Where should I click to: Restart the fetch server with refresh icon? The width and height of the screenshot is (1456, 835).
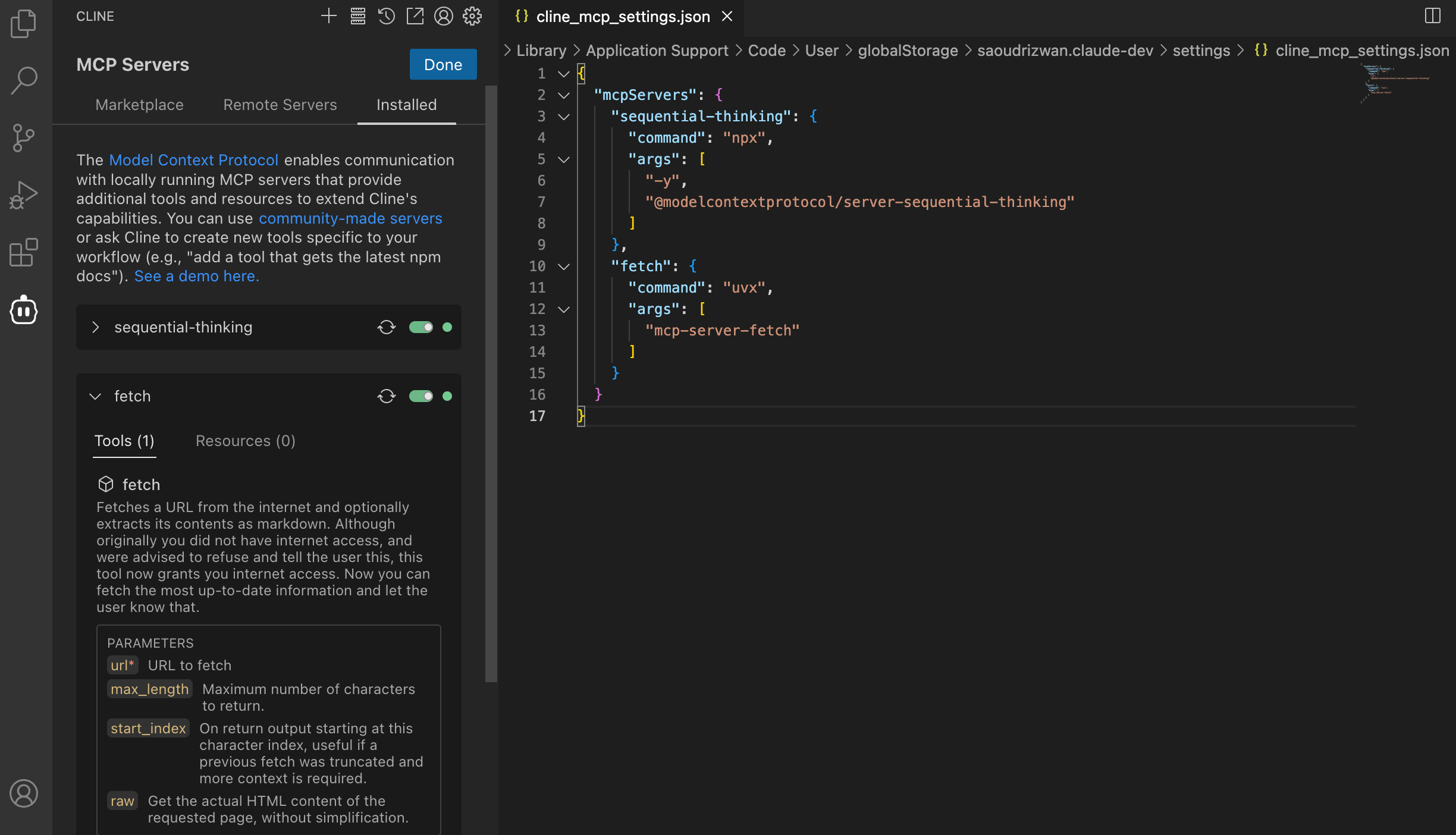click(386, 396)
